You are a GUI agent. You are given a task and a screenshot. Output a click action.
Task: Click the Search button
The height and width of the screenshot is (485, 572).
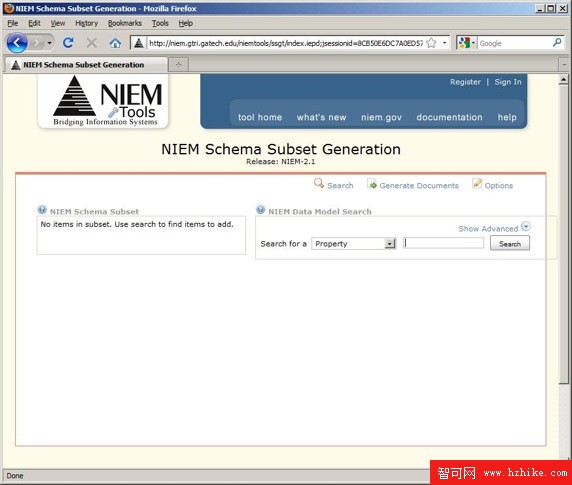coord(510,244)
